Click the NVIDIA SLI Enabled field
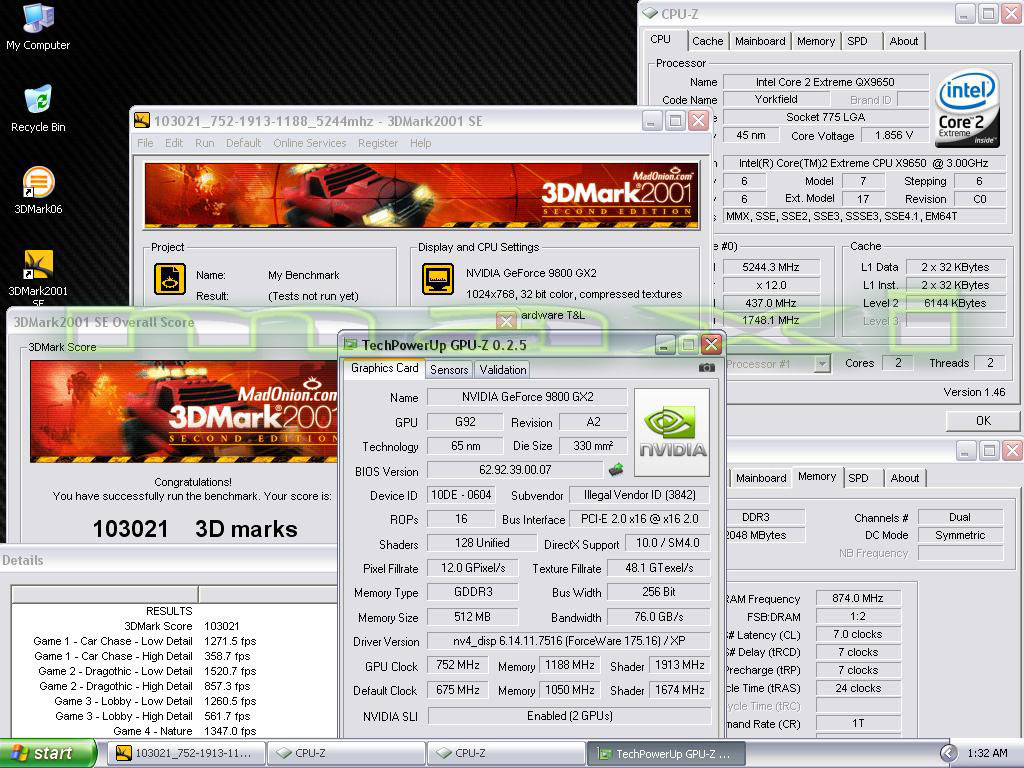The width and height of the screenshot is (1024, 768). (569, 716)
